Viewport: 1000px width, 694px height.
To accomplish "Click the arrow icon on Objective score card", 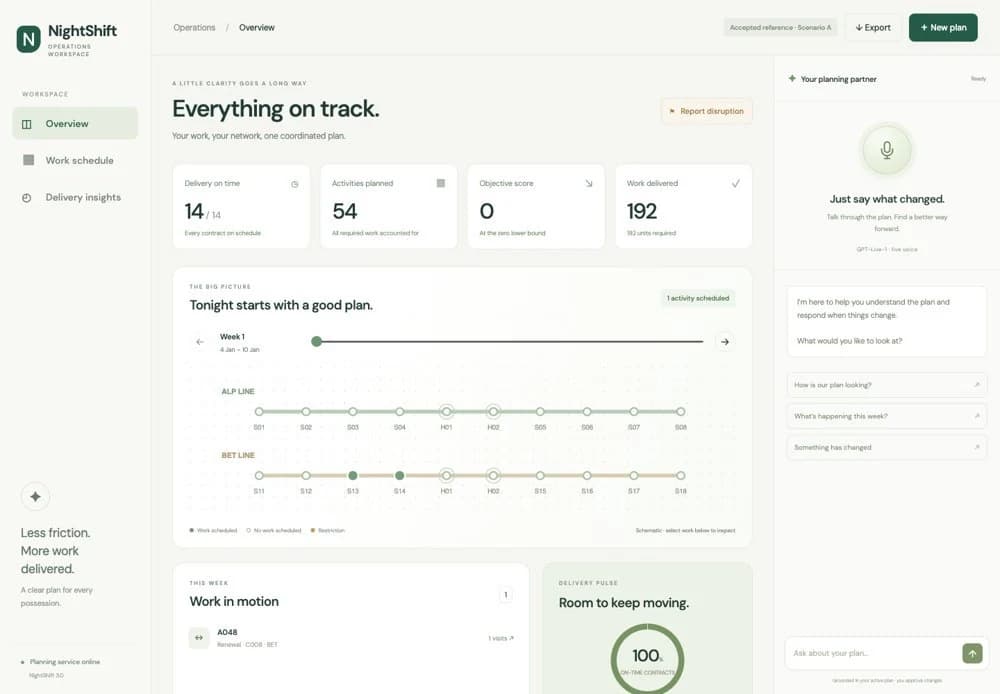I will point(589,184).
